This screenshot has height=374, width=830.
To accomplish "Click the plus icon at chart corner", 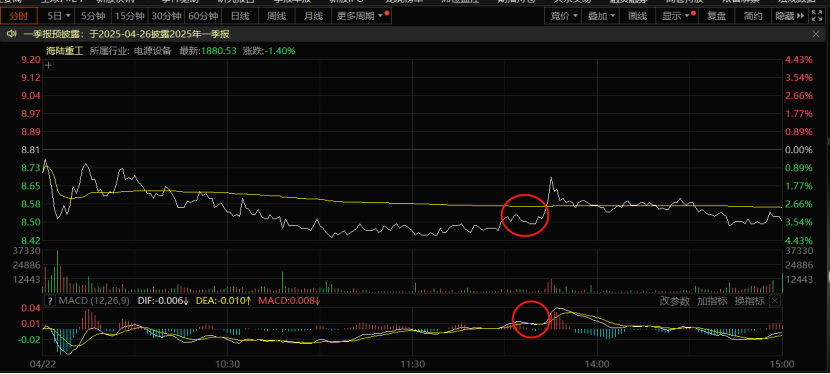I will click(x=48, y=66).
